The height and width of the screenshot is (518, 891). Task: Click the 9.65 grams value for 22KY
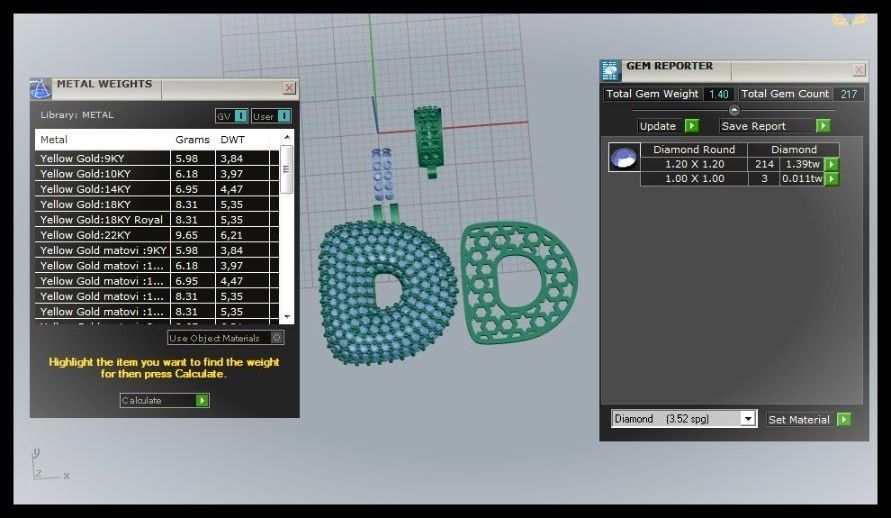(187, 235)
